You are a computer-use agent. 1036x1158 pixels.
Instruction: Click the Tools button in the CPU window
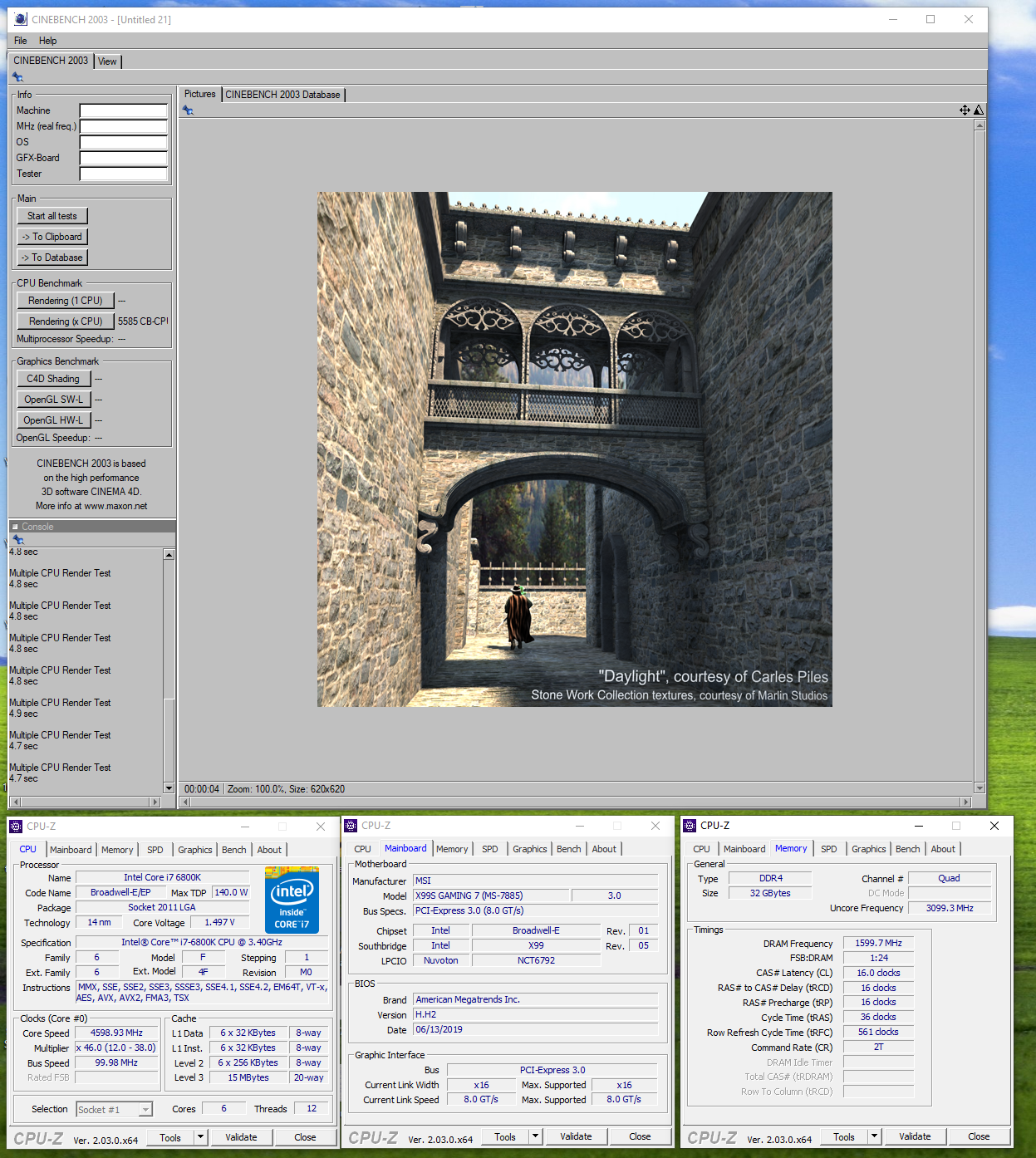coord(170,1137)
